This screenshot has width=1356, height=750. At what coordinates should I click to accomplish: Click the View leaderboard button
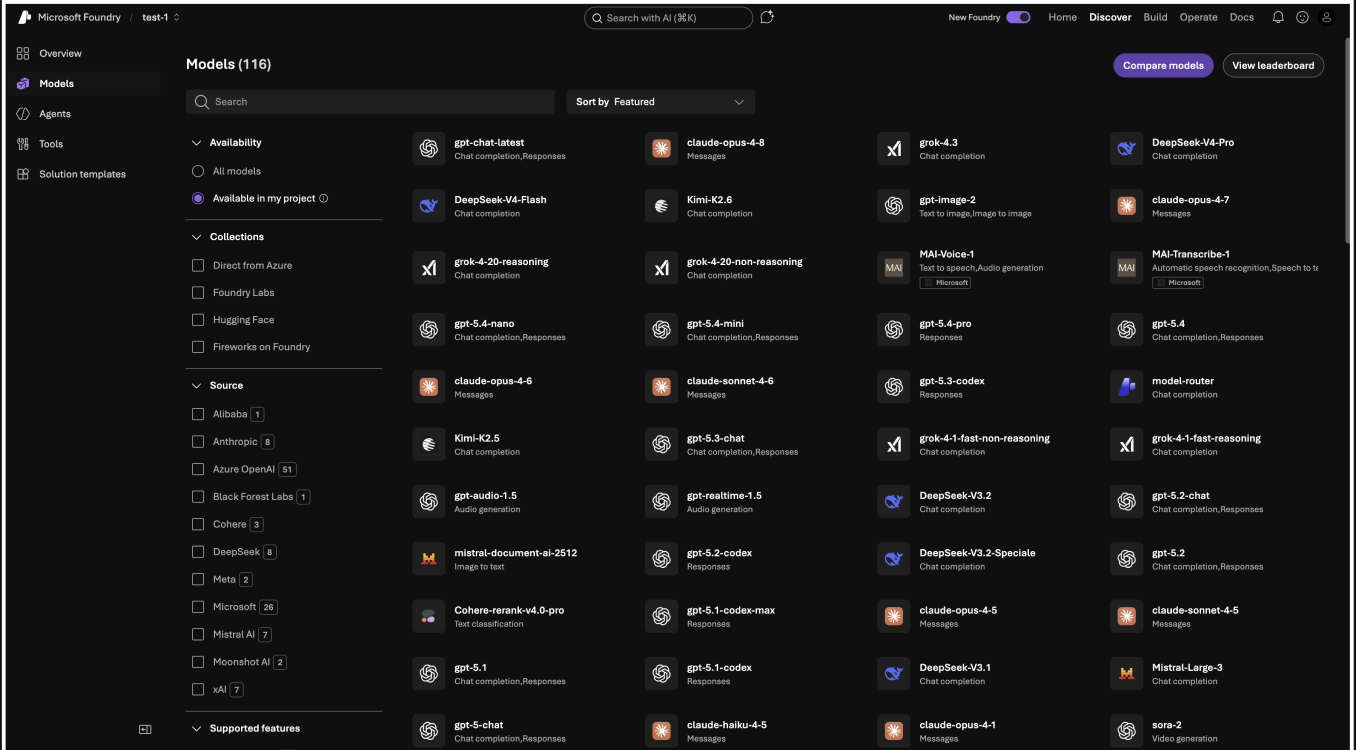(1273, 66)
